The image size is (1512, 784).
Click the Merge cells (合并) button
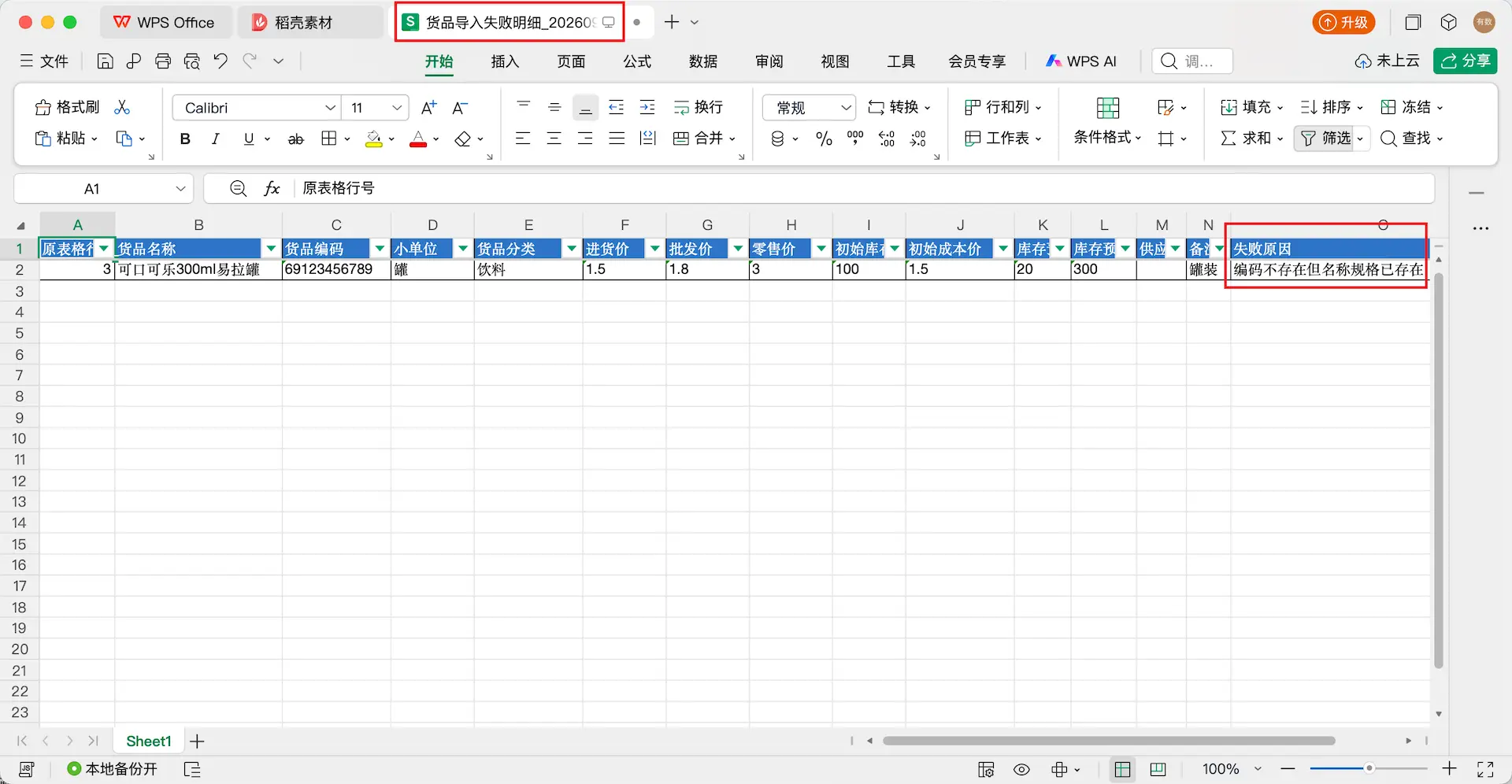tap(699, 139)
